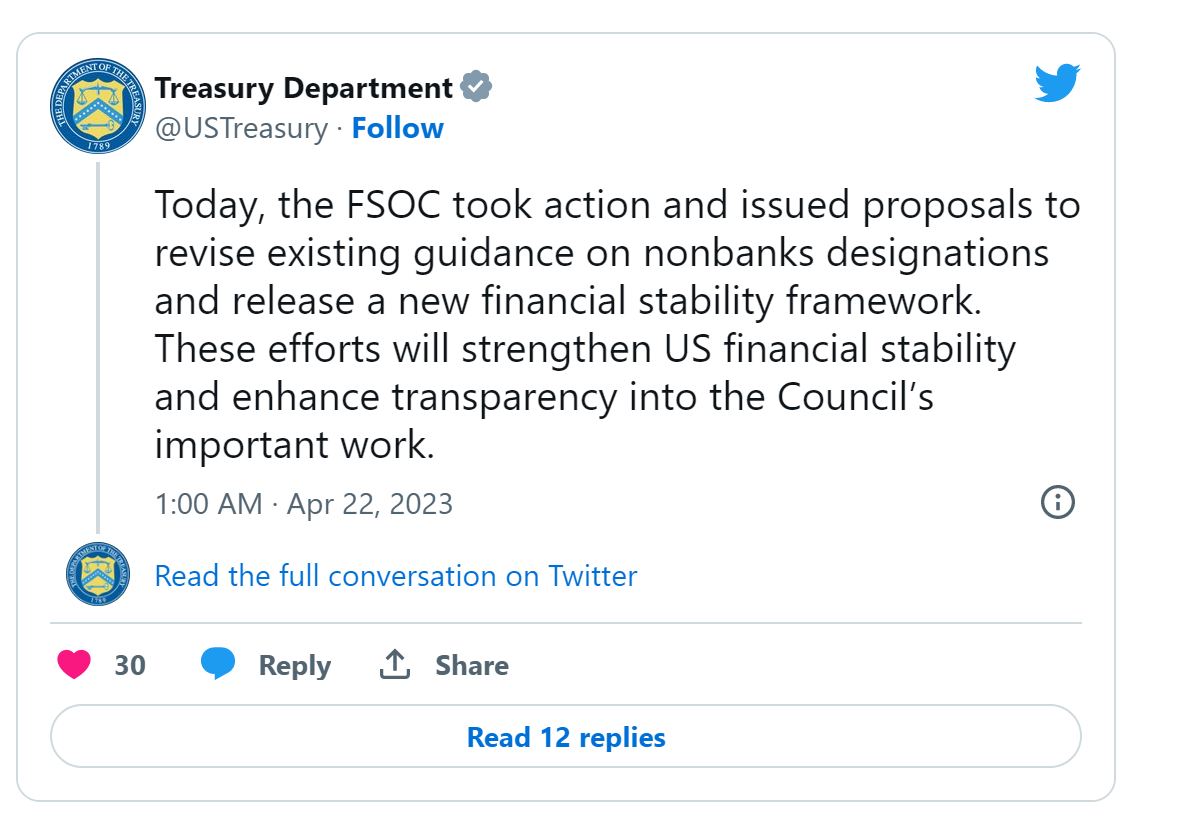Like the tweet with the heart icon
Screen dimensions: 1189x826
pos(74,665)
